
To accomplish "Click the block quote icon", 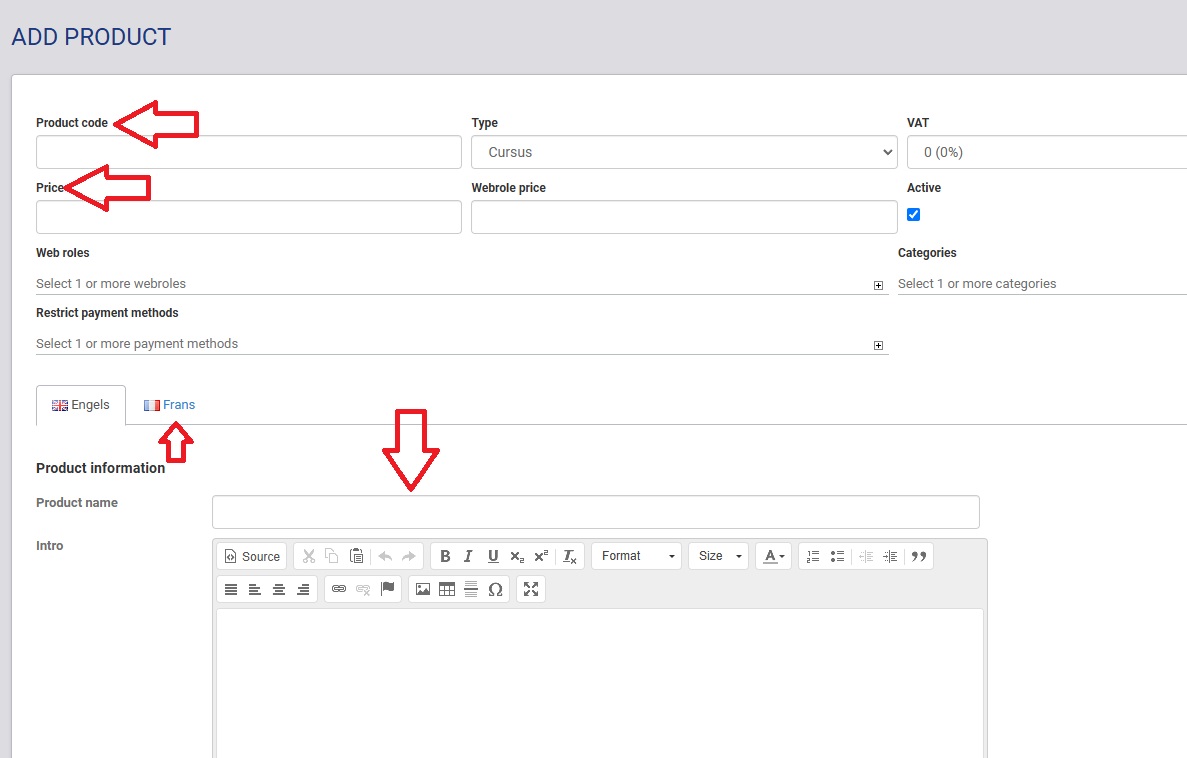I will (919, 556).
